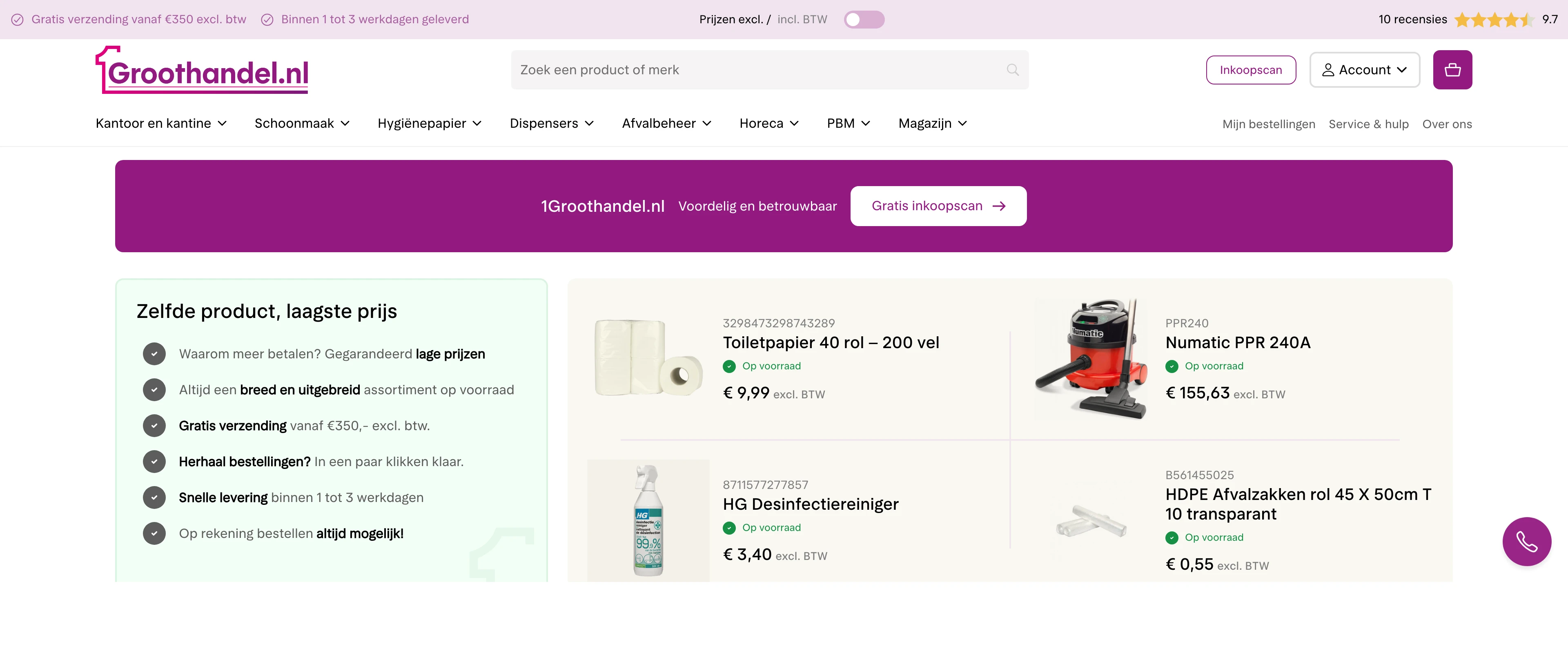
Task: Click the Op voorraad badge for HG Desinfectiereiniger
Action: tap(762, 528)
